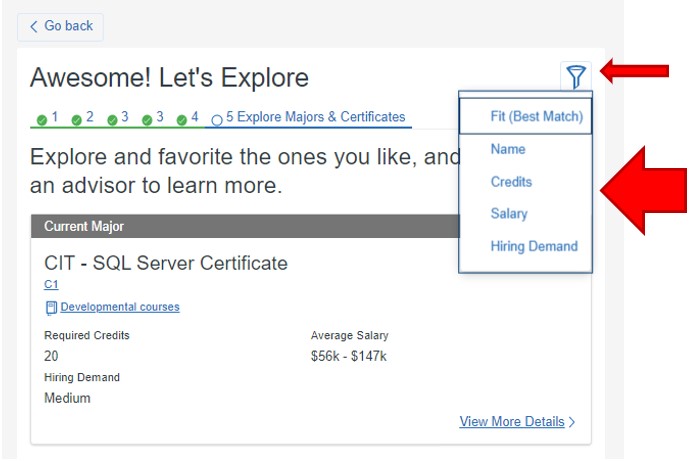Sort majors by Name

point(508,149)
